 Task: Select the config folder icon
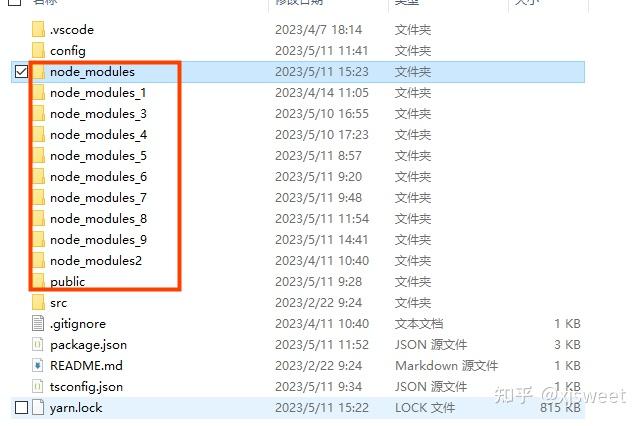click(38, 50)
